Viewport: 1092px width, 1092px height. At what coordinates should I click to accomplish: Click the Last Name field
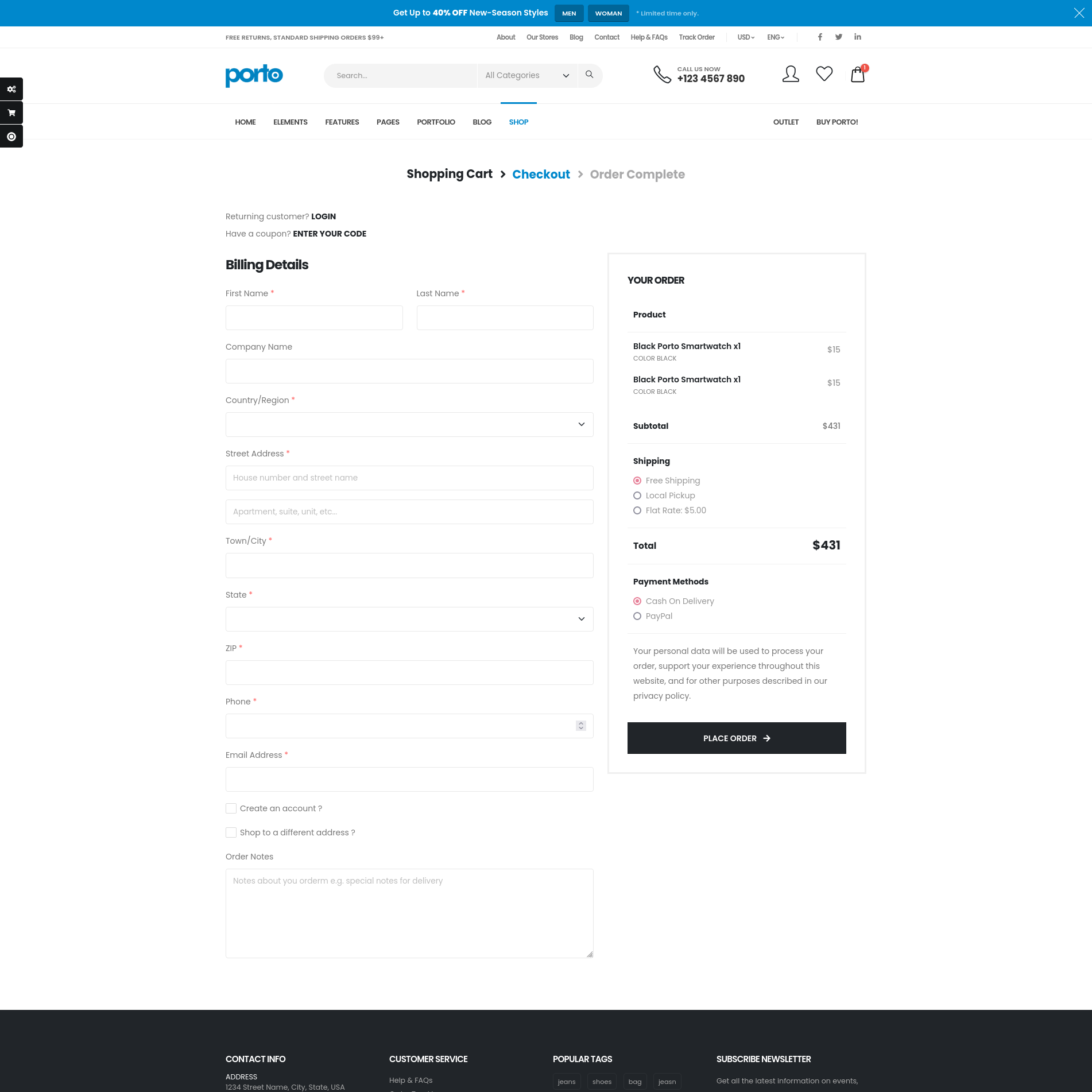point(505,317)
